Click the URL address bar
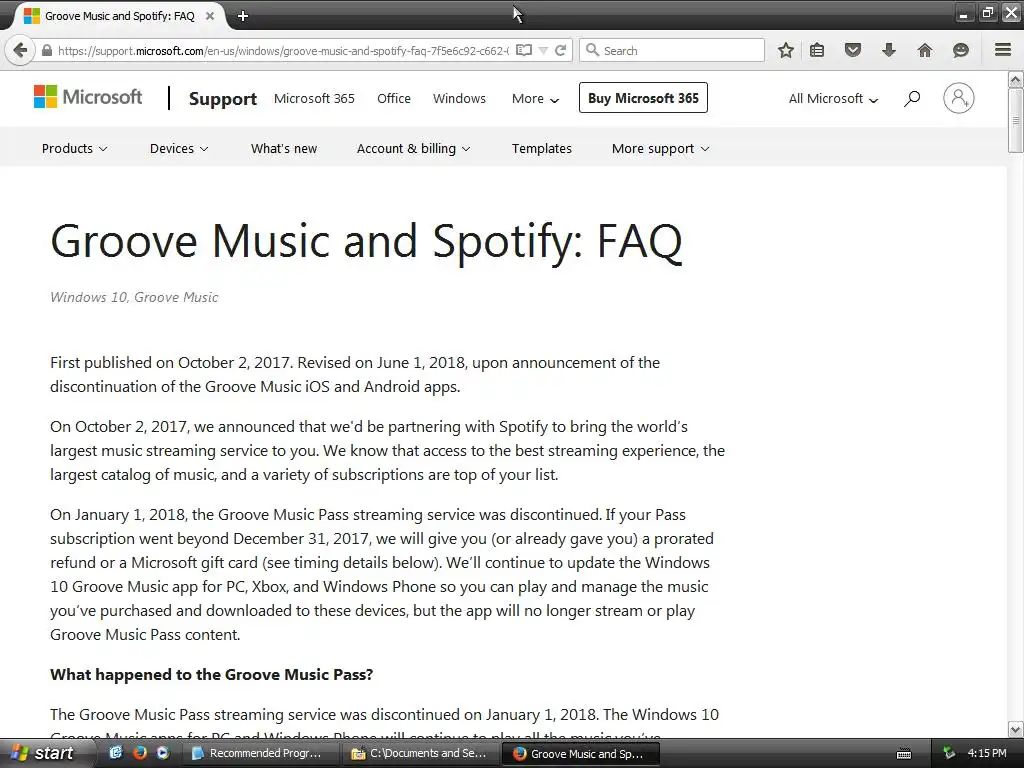This screenshot has width=1024, height=768. [284, 50]
